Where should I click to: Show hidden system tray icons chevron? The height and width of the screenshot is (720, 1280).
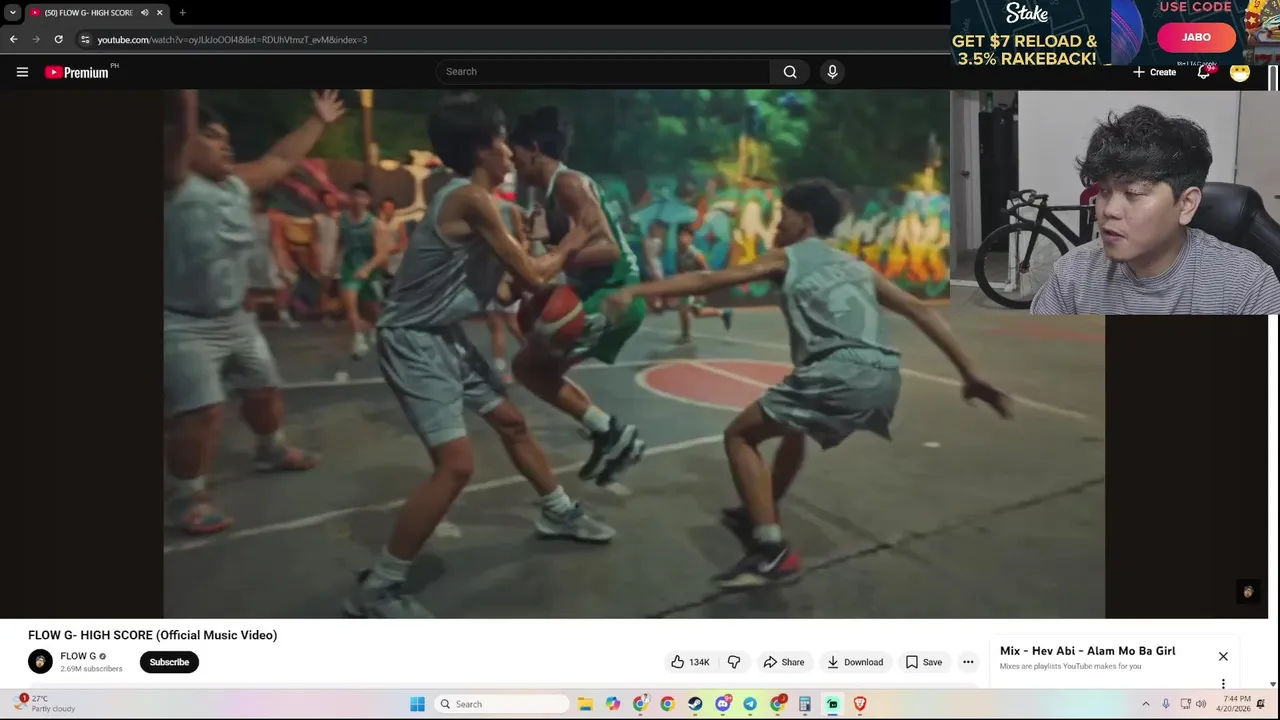(x=1146, y=704)
